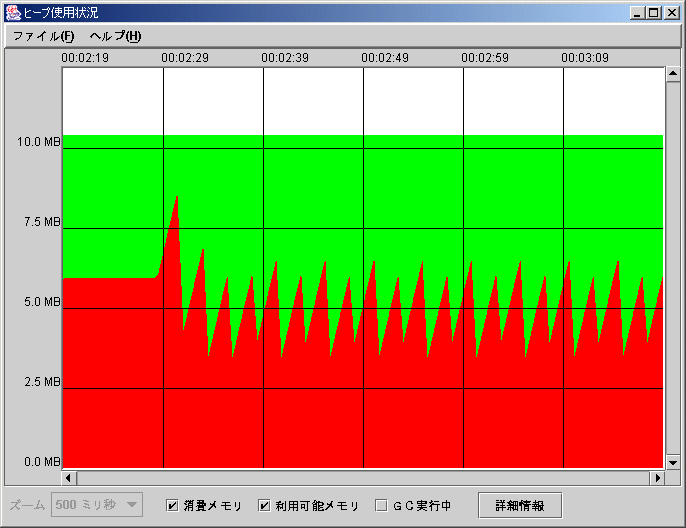The height and width of the screenshot is (528, 686).
Task: Open the ズーム 500 ミリ秒 dropdown
Action: coord(97,505)
